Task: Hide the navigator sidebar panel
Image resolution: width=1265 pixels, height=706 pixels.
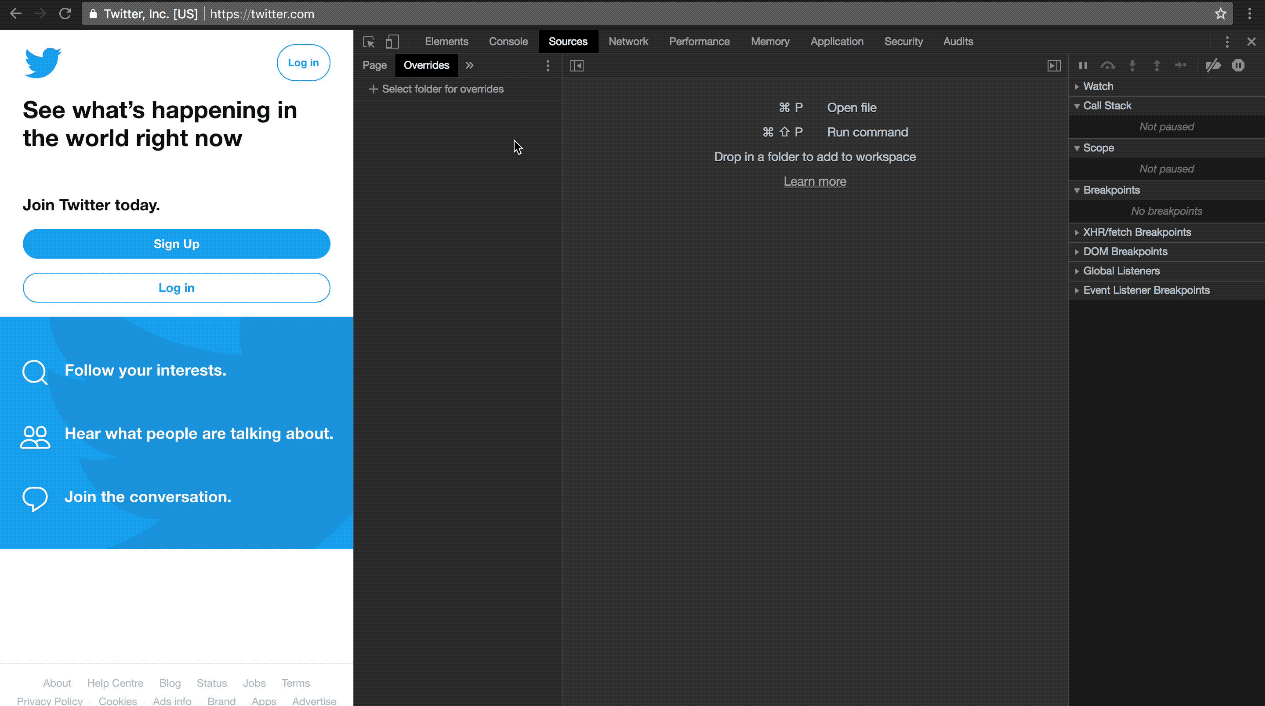Action: 577,65
